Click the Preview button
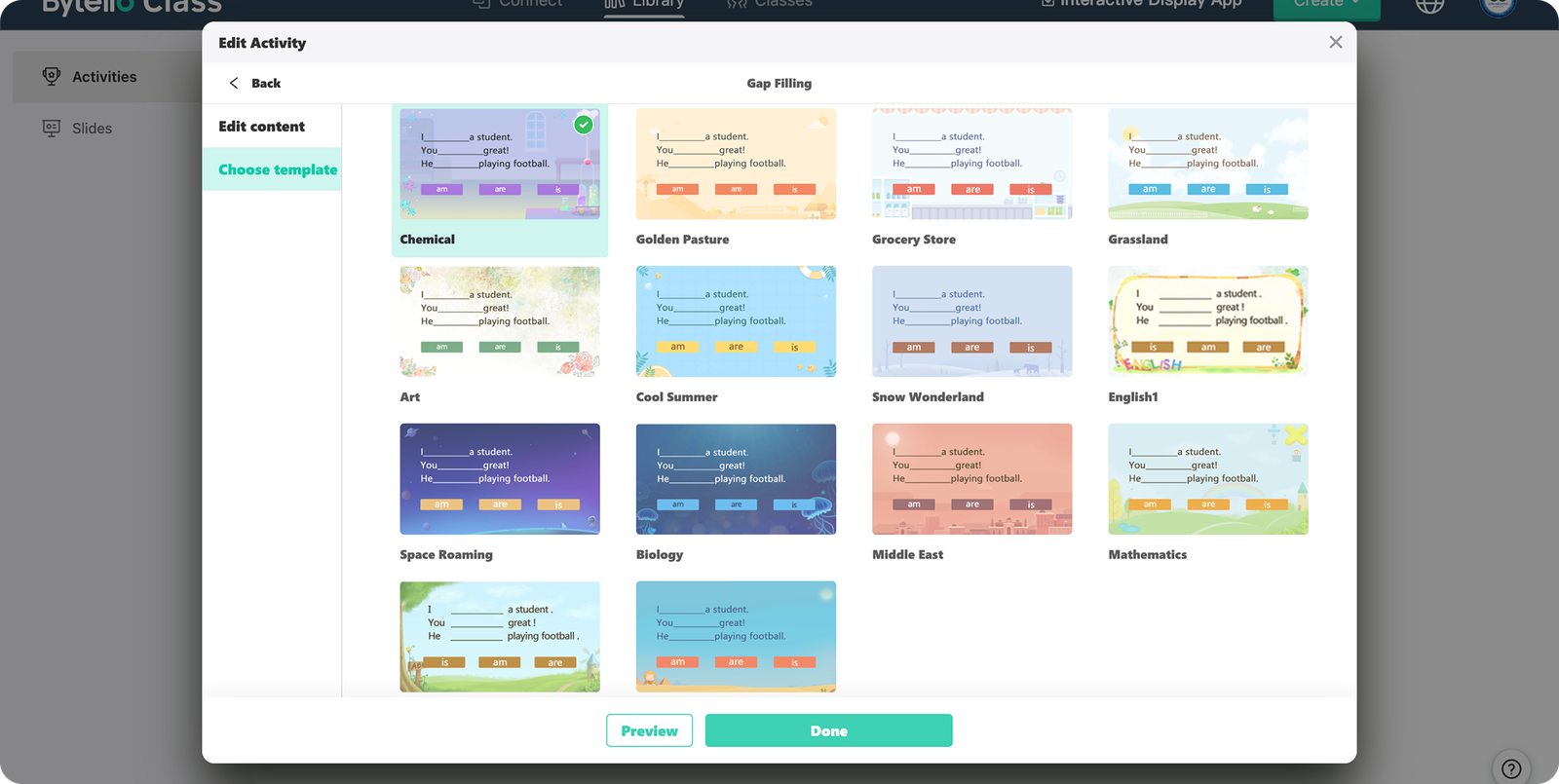Image resolution: width=1559 pixels, height=784 pixels. click(x=649, y=730)
